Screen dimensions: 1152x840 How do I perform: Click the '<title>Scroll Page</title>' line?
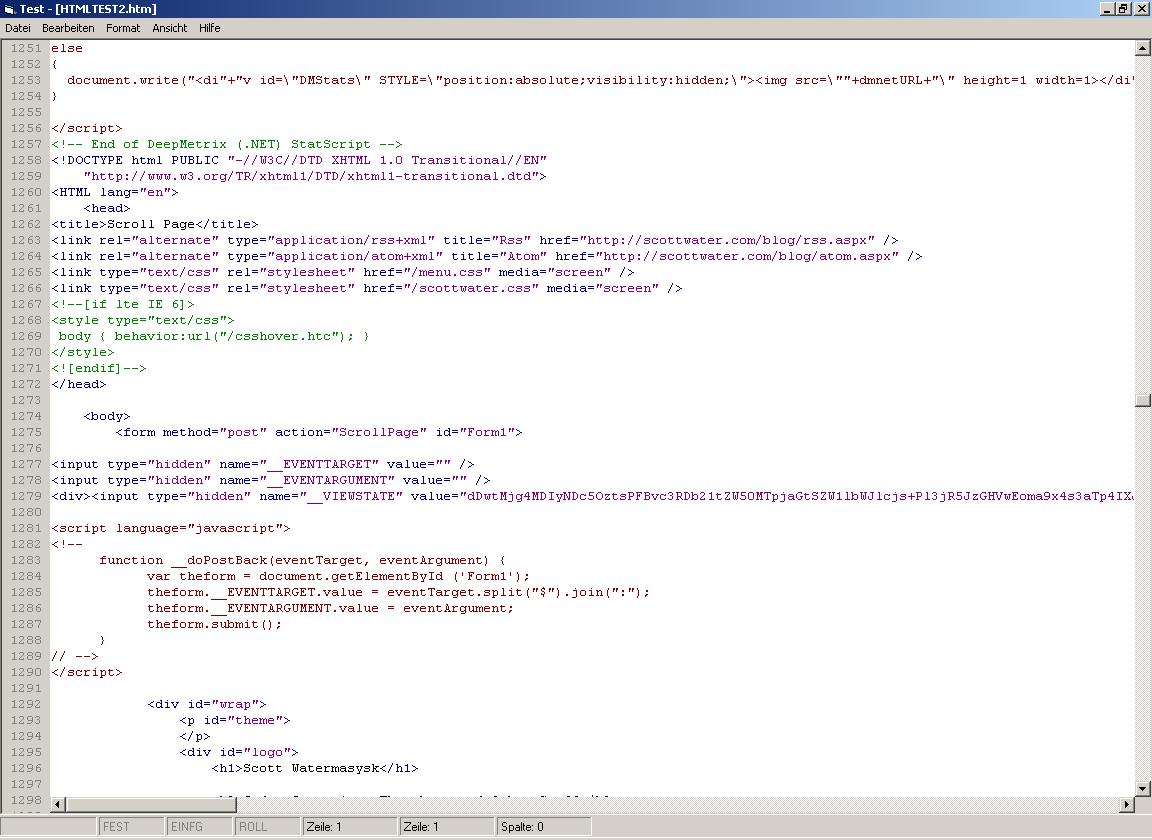(154, 224)
